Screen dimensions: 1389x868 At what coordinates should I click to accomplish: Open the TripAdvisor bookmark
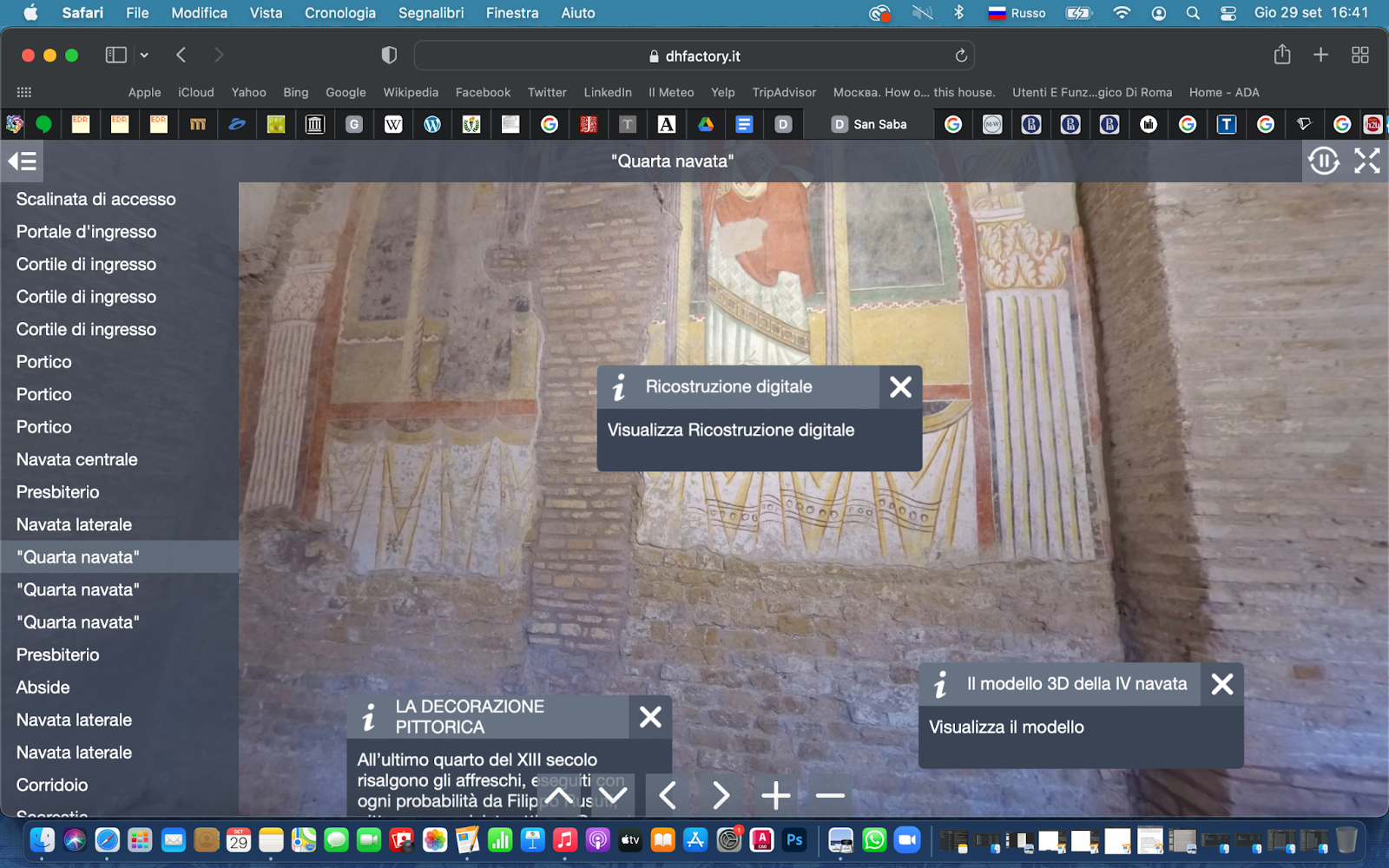coord(784,92)
